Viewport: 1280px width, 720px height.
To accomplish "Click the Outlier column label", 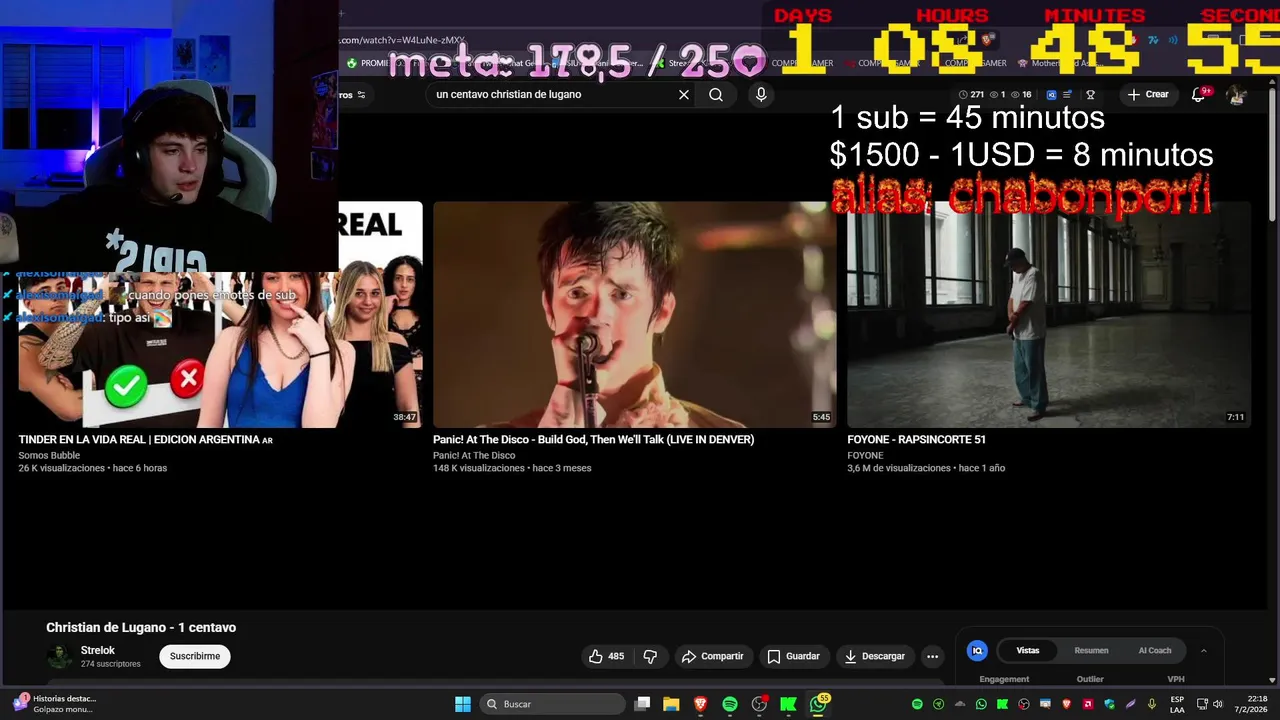I will pyautogui.click(x=1090, y=679).
